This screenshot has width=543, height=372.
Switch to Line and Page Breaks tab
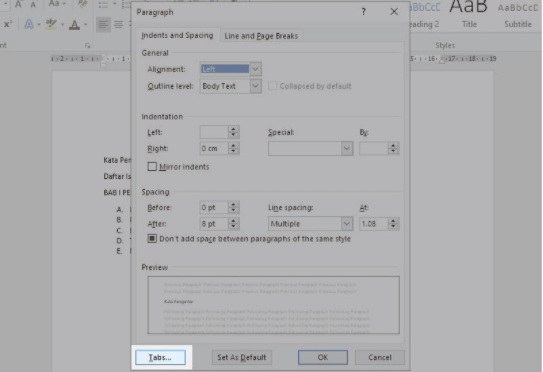pyautogui.click(x=261, y=36)
